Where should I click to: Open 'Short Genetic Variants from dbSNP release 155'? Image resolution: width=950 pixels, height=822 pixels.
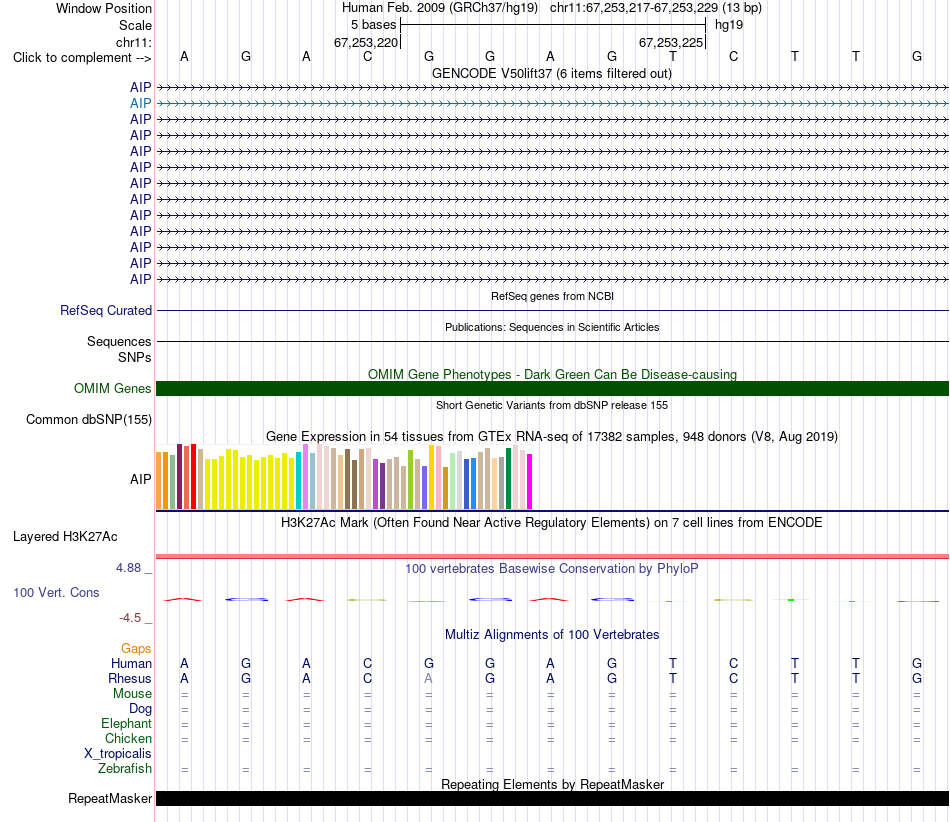(x=552, y=405)
